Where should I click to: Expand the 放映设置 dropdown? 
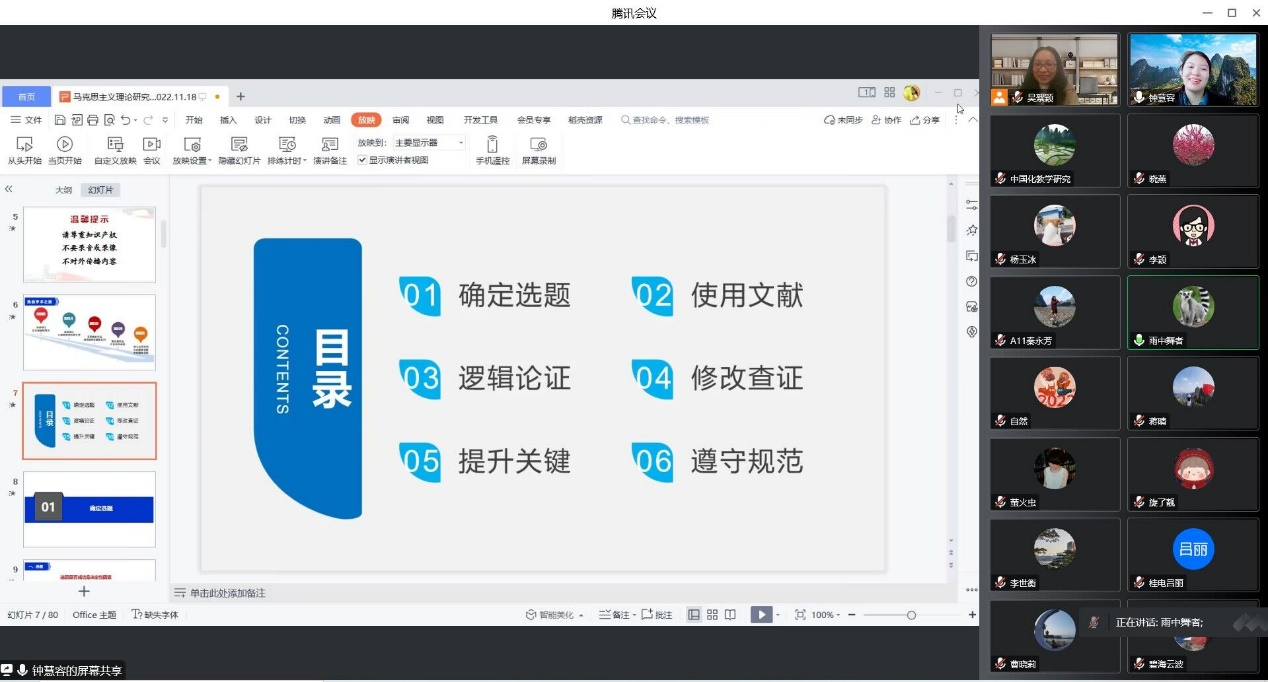192,160
